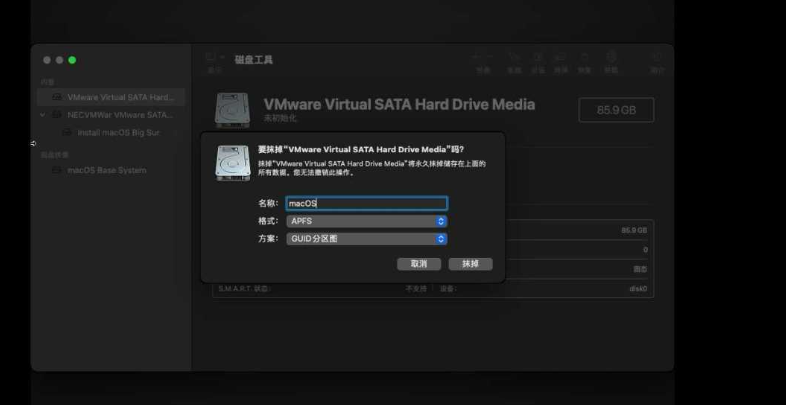This screenshot has height=405, width=786.
Task: Click the 磁盘工具 window title
Action: (x=254, y=60)
